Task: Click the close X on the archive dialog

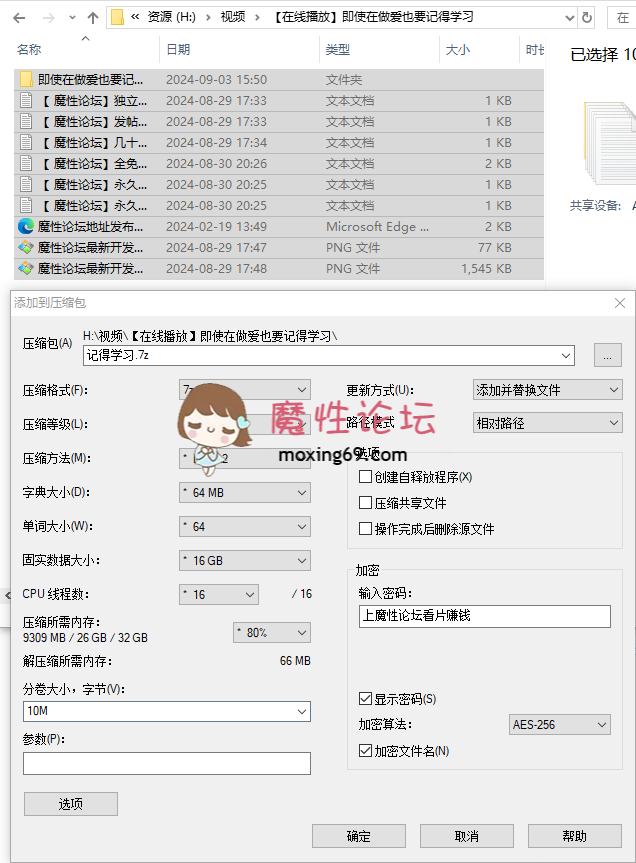Action: coord(619,303)
